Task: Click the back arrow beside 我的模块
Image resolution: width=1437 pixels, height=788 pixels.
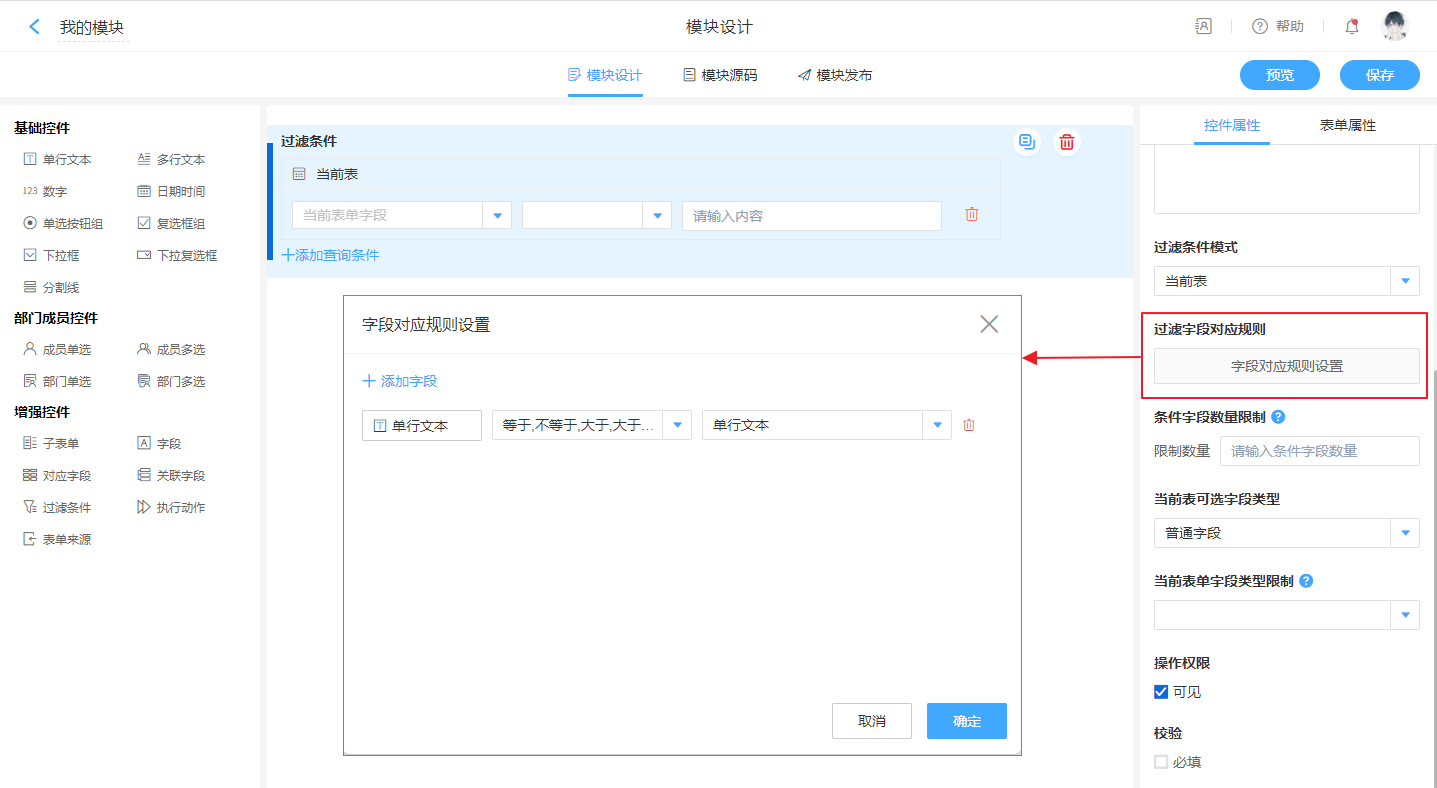Action: [x=35, y=27]
